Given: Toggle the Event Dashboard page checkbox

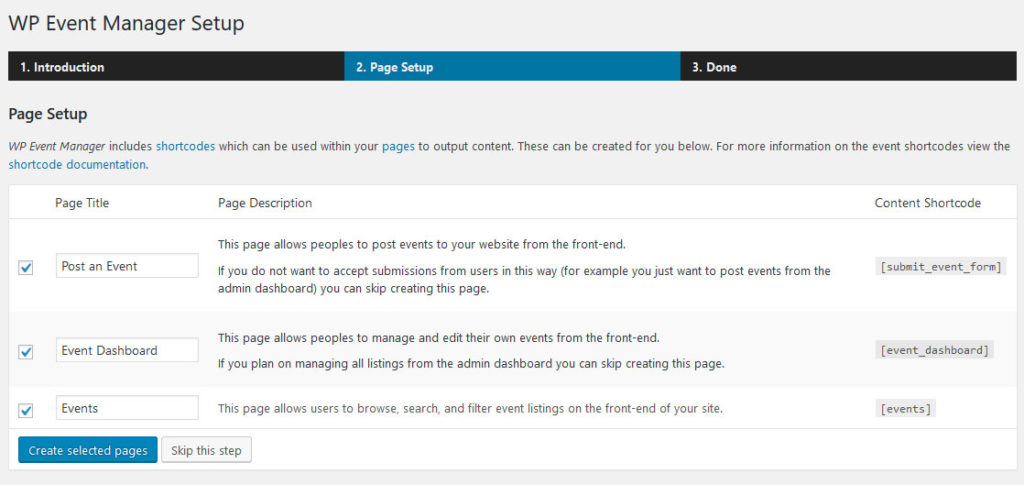Looking at the screenshot, I should [x=25, y=352].
